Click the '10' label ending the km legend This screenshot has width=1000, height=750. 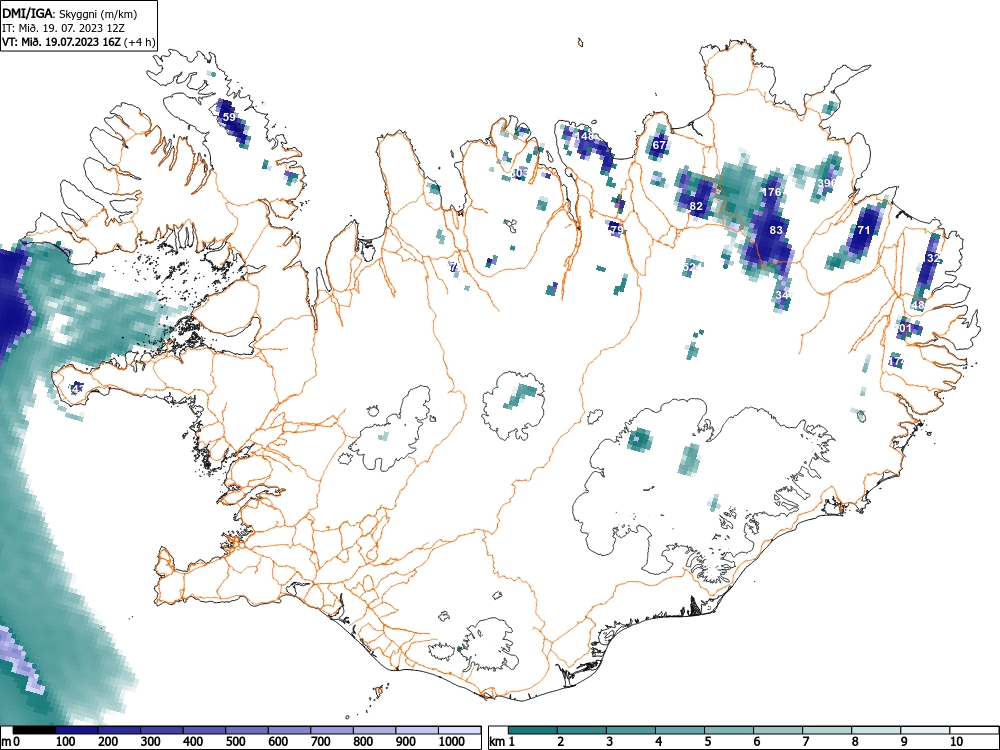coord(955,741)
